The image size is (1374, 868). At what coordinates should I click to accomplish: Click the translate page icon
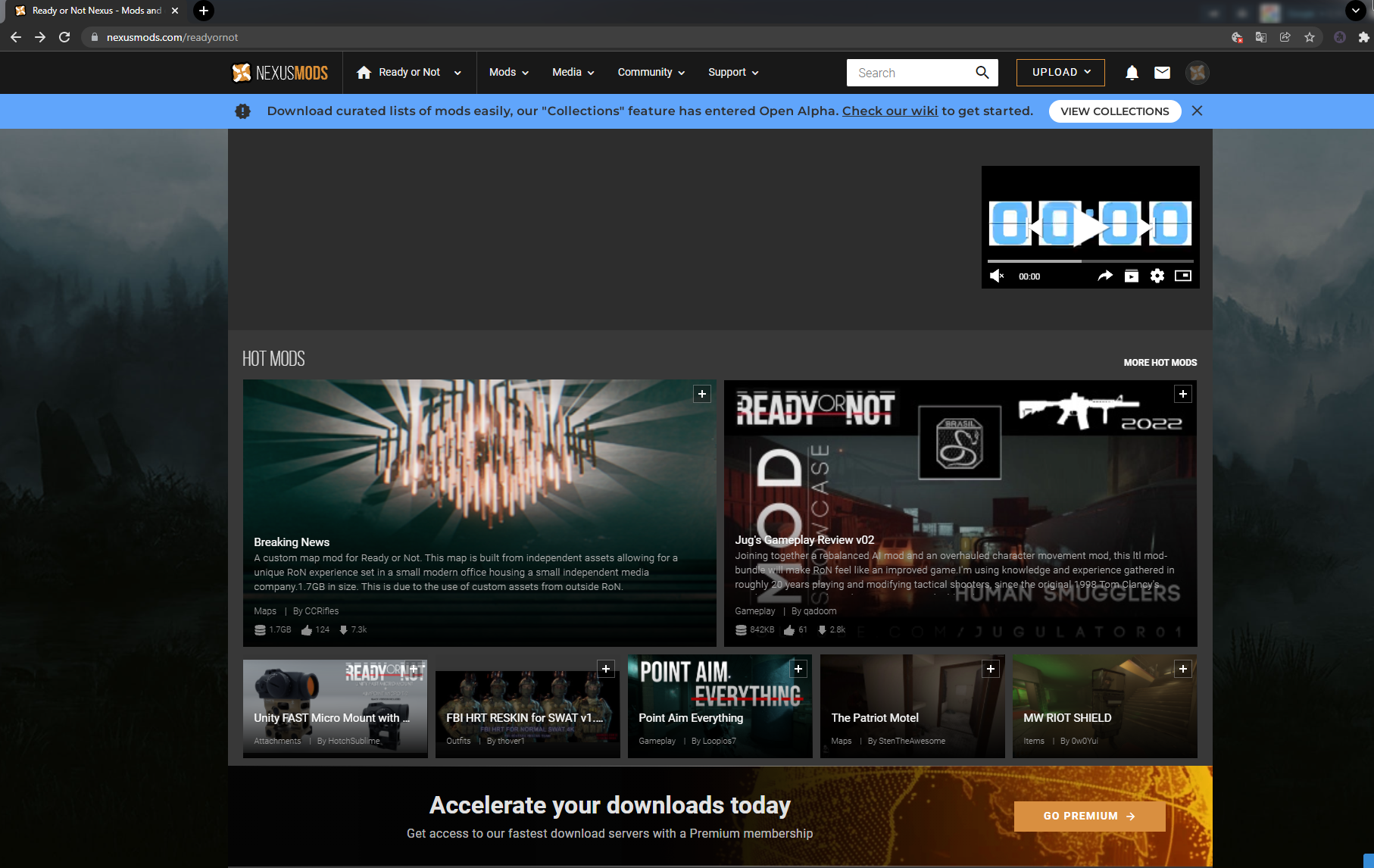pos(1261,37)
